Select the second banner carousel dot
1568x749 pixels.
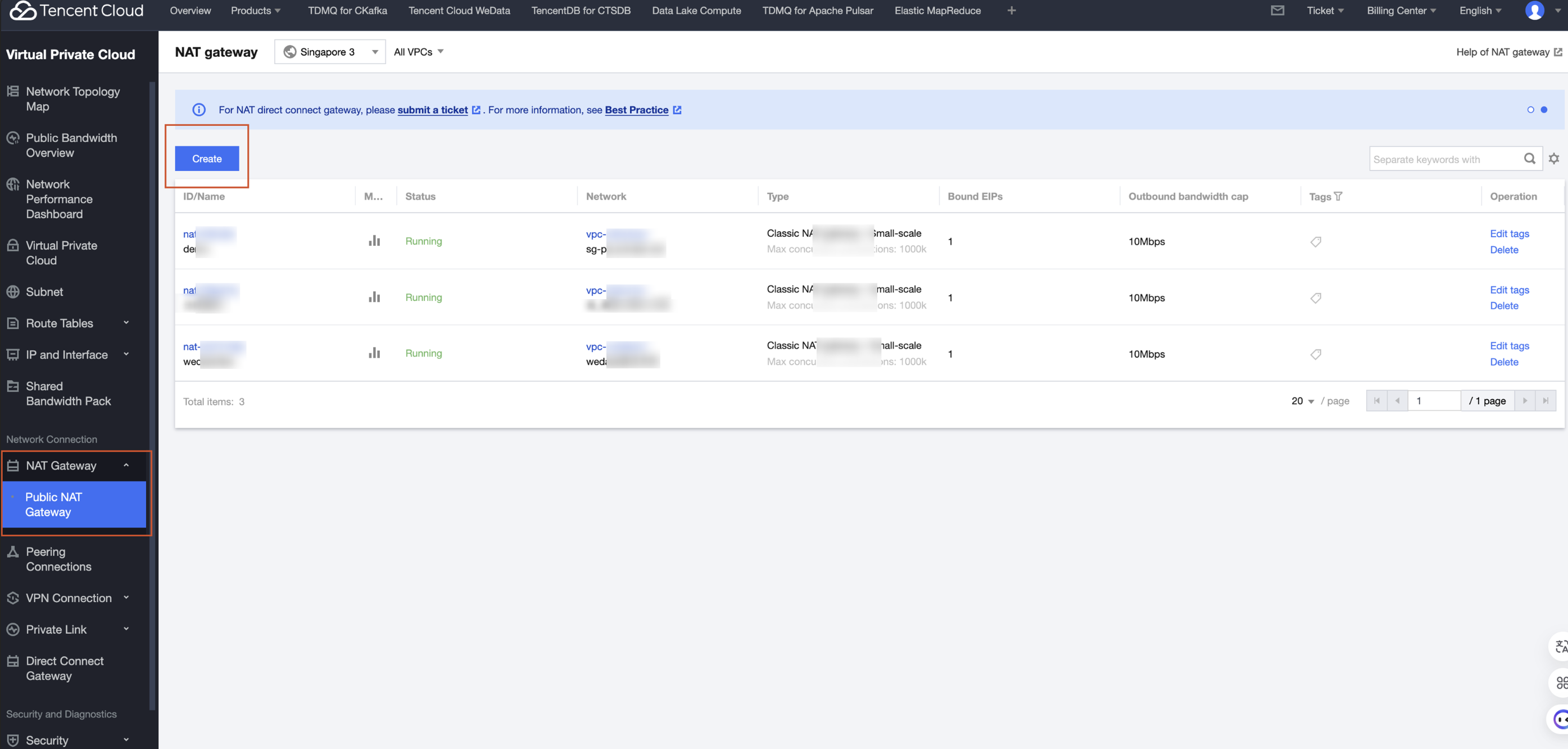pos(1544,110)
